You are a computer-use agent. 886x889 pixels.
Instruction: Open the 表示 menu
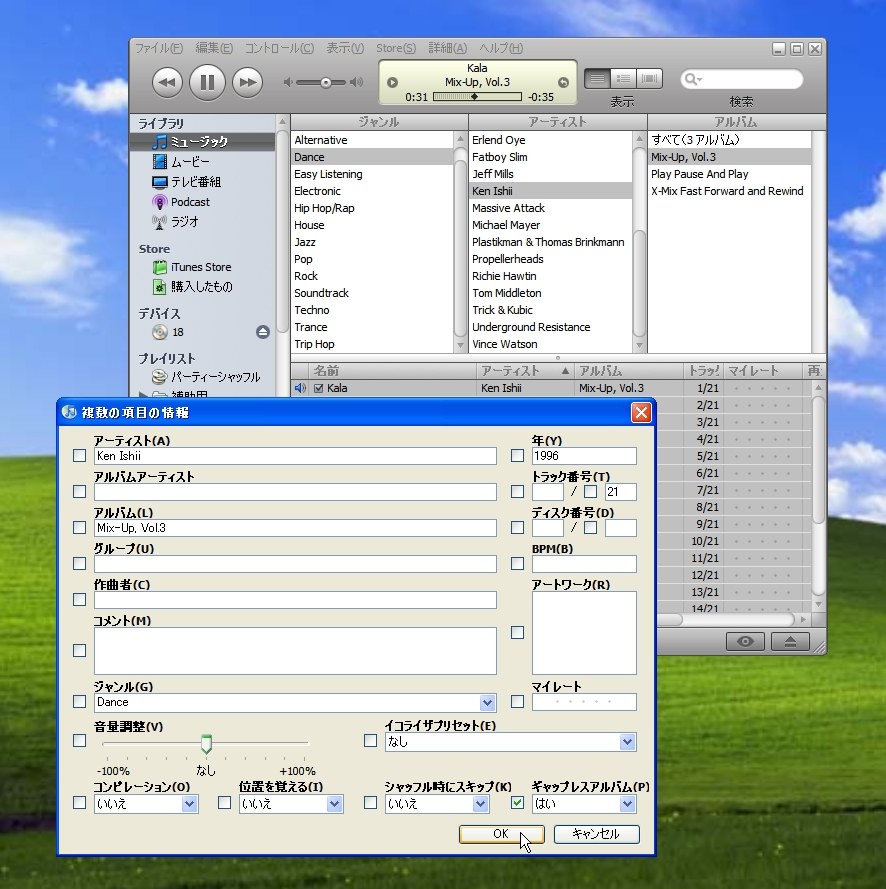[345, 48]
